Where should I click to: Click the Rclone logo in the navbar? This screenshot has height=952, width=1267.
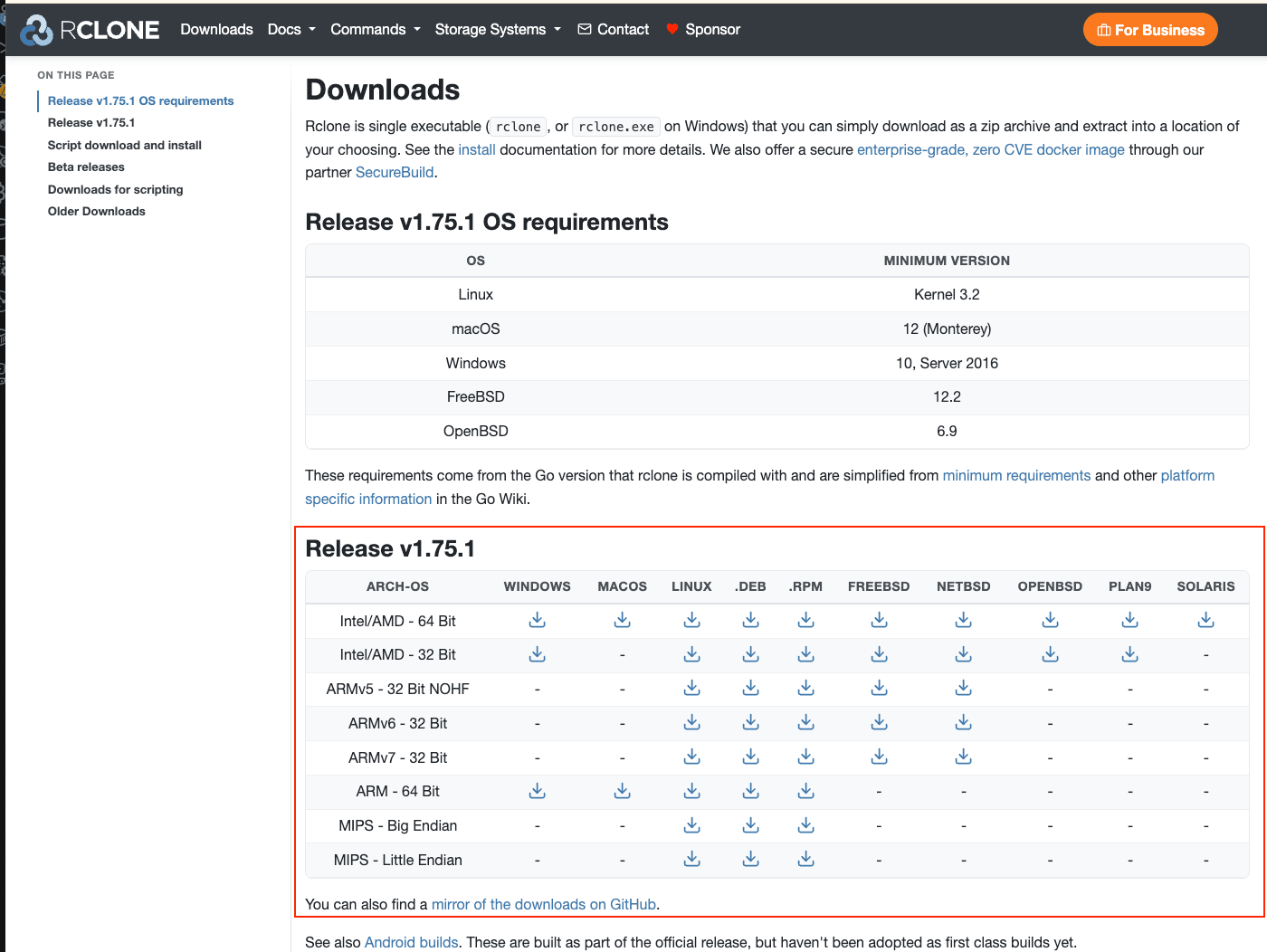tap(90, 30)
